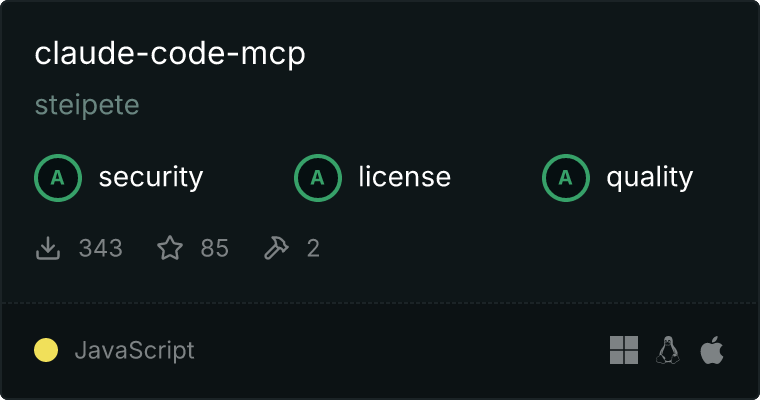Viewport: 760px width, 400px height.
Task: Click the Linux penguin icon
Action: click(x=668, y=350)
